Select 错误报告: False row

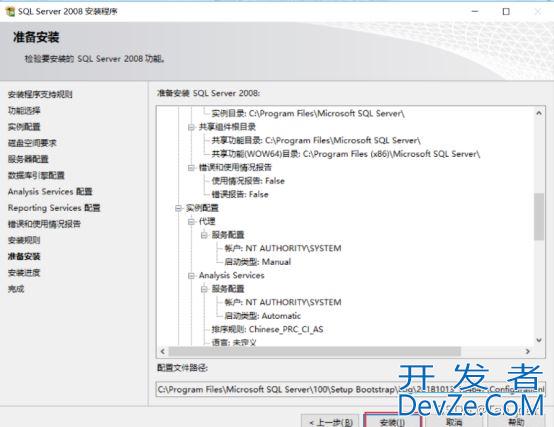[240, 194]
